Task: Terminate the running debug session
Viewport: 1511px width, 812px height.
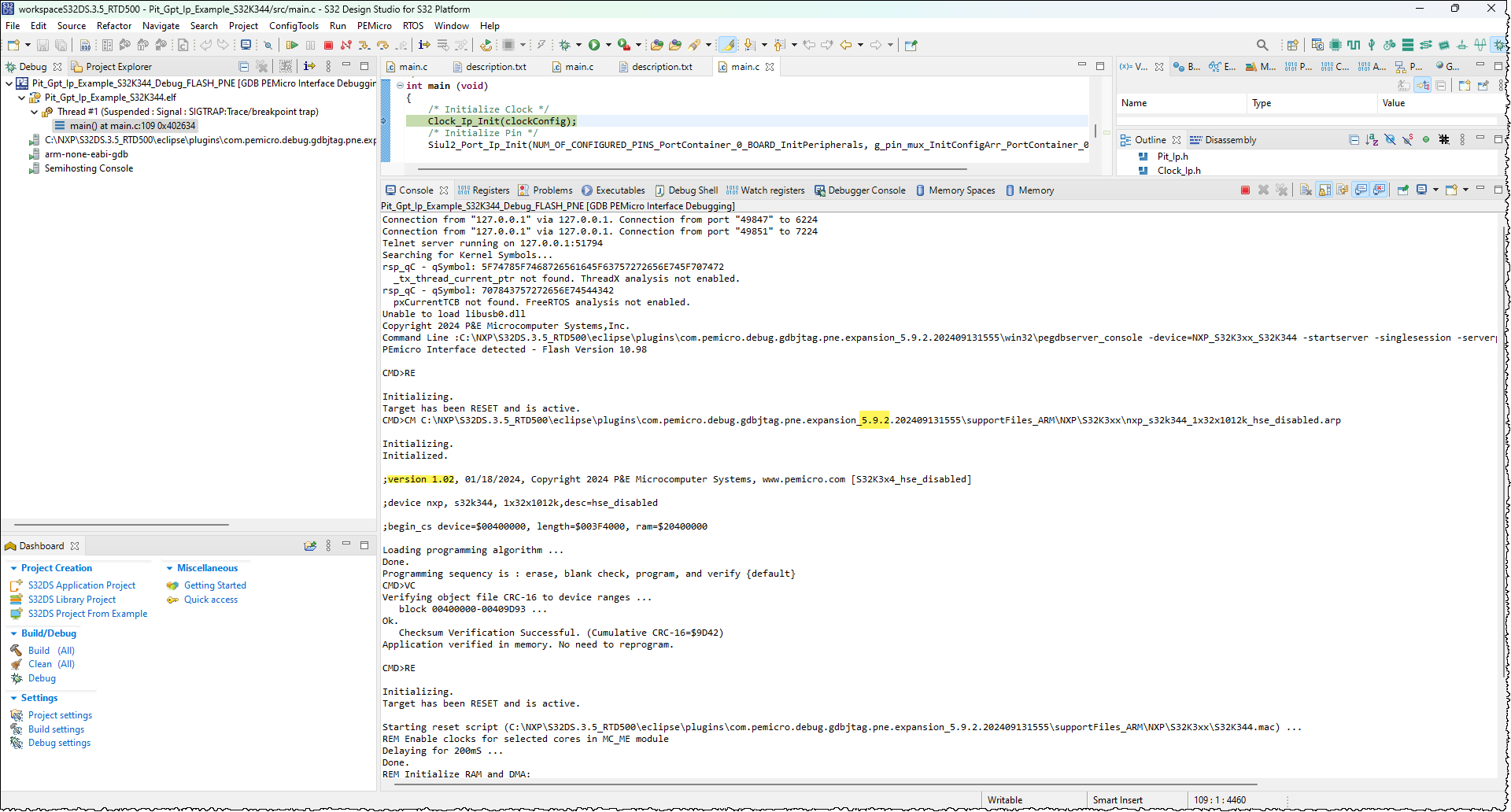Action: [329, 45]
